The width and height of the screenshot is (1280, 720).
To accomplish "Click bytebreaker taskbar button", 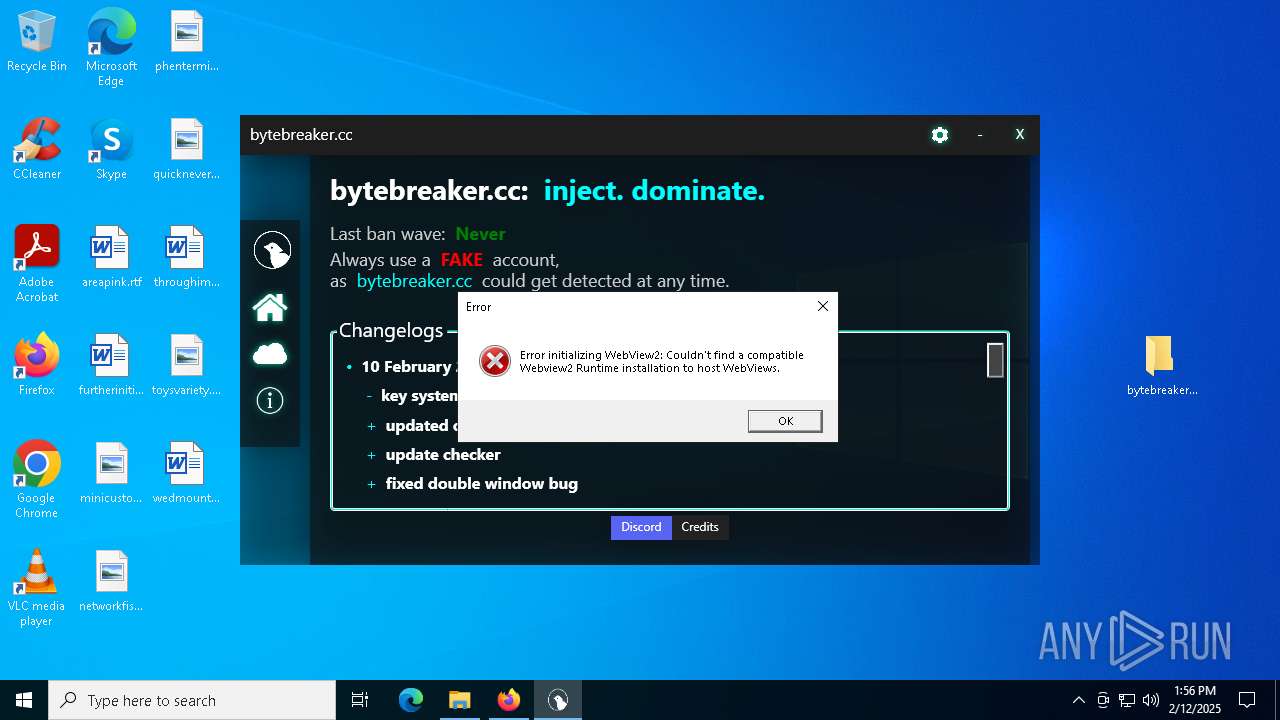I will (x=557, y=700).
